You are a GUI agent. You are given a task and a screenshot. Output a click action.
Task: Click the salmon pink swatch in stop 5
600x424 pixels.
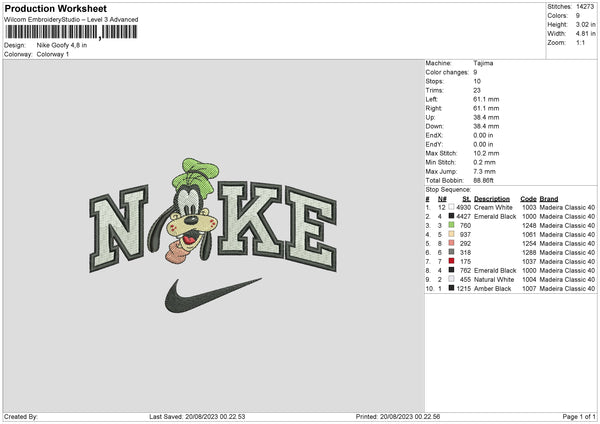452,243
